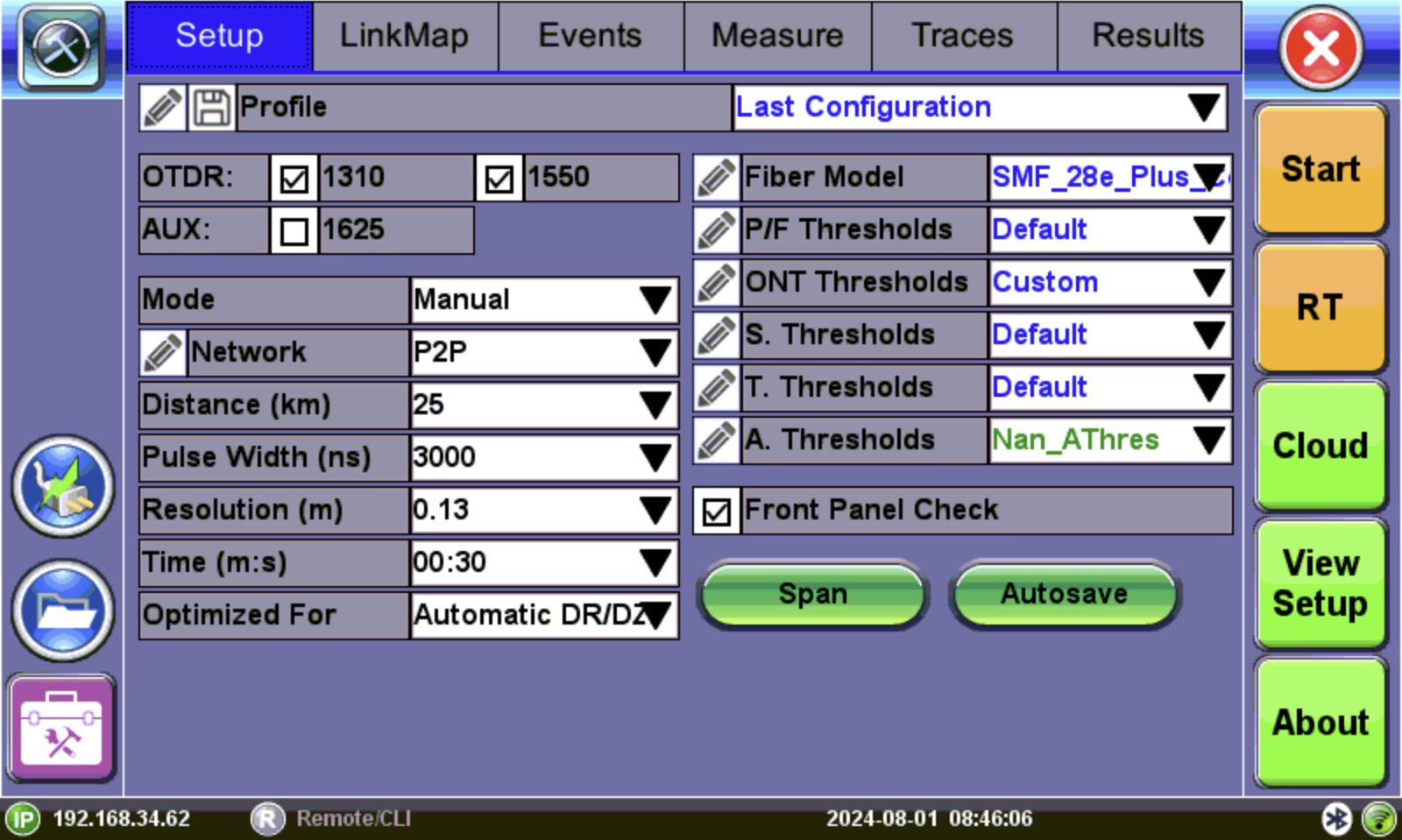
Task: Edit T. Thresholds with the pencil icon
Action: 717,388
